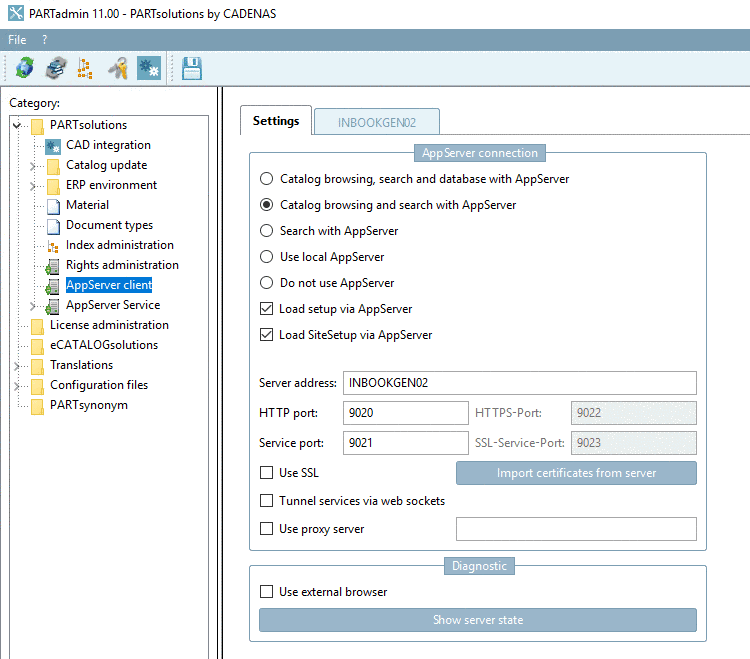Click the index tree toolbar icon
The width and height of the screenshot is (750, 659).
tap(85, 68)
